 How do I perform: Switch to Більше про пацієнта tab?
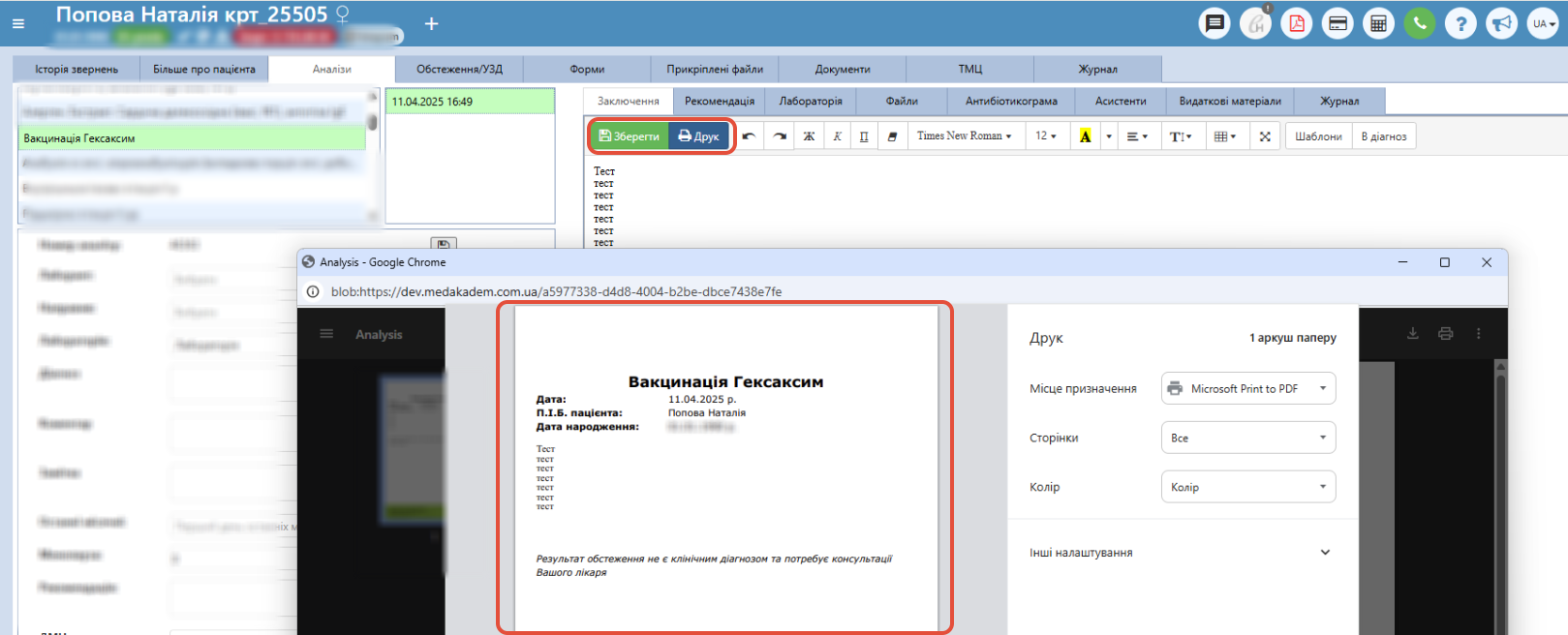[x=204, y=69]
